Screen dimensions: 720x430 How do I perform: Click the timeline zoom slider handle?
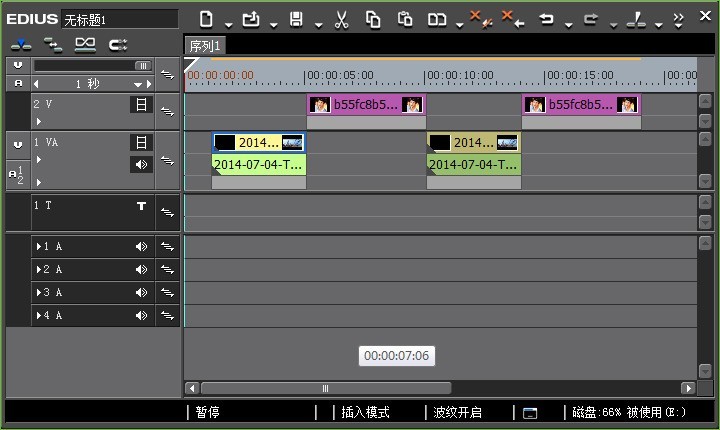[x=143, y=66]
